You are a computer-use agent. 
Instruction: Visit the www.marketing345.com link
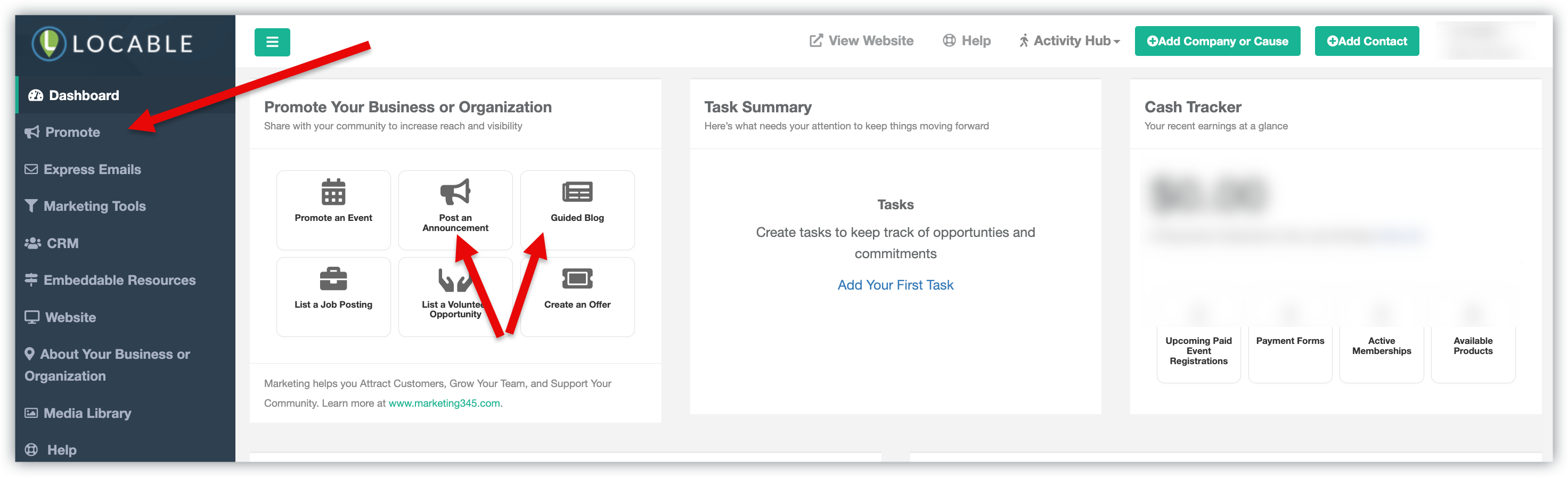444,403
